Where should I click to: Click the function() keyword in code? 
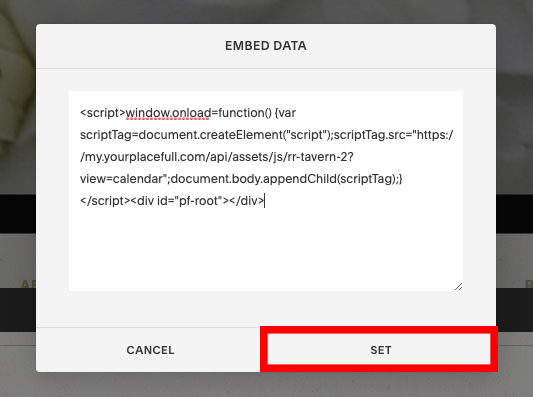click(x=245, y=113)
